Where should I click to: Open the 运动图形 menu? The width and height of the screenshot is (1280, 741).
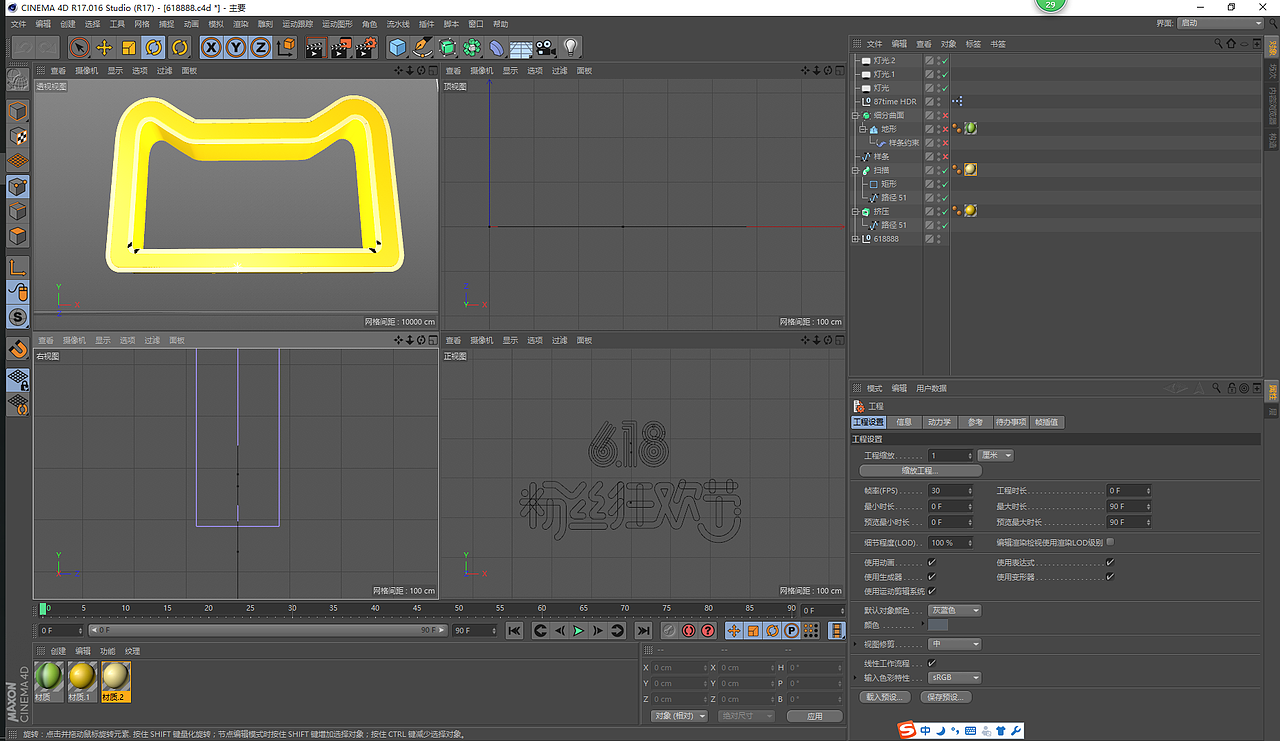[337, 24]
